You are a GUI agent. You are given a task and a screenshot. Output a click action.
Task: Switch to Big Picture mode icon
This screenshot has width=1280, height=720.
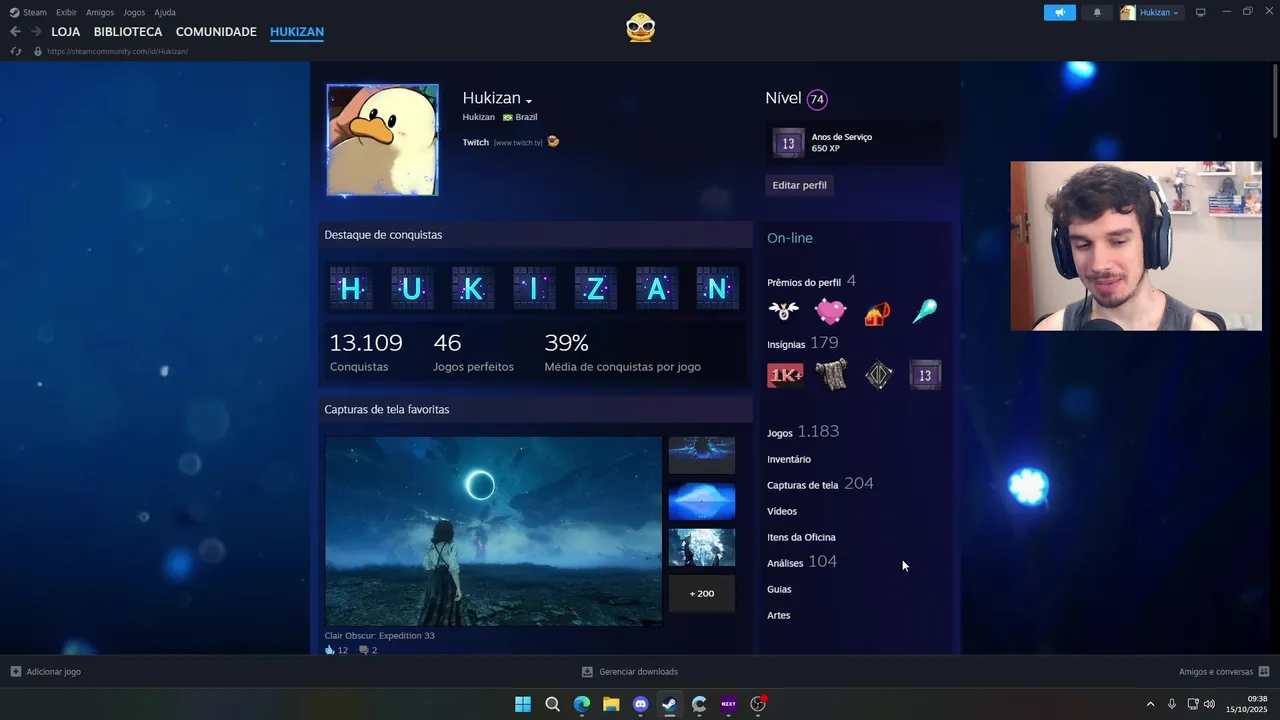(x=1201, y=13)
